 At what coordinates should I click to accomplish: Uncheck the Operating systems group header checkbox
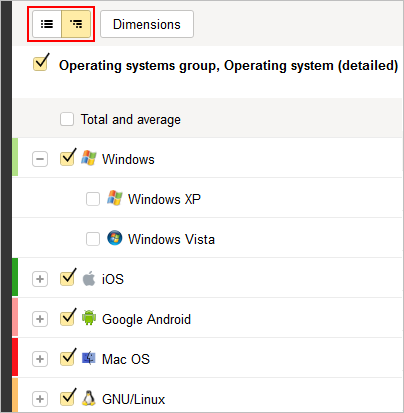coord(41,63)
